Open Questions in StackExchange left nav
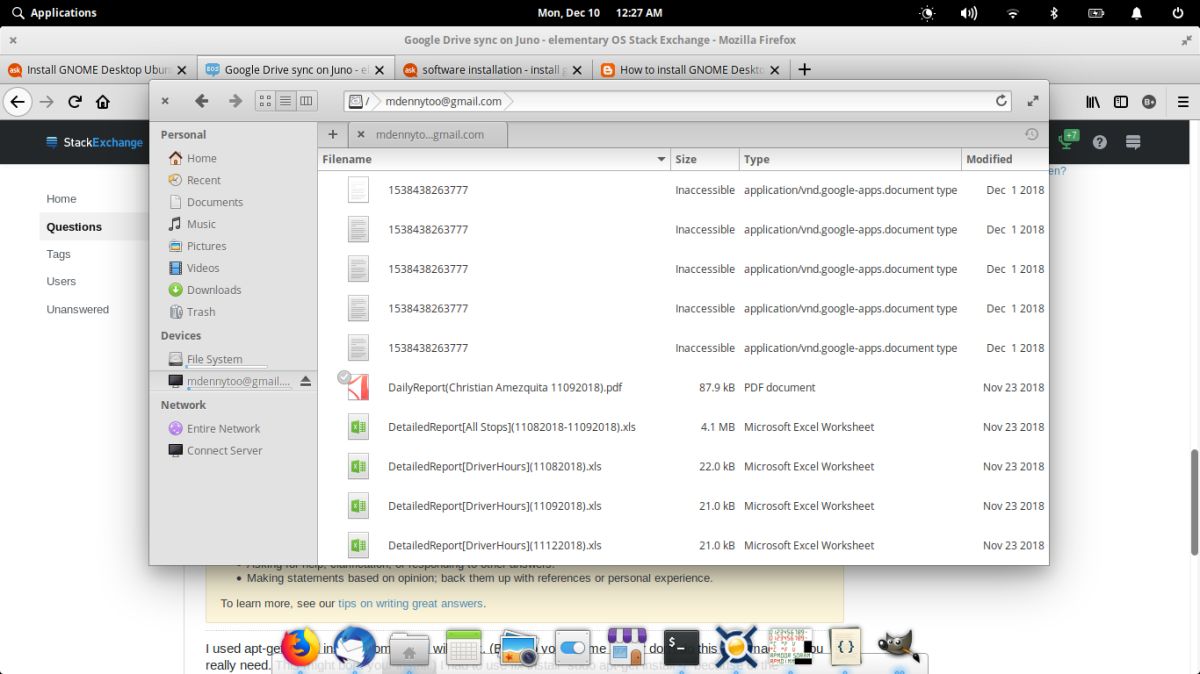Screen dimensions: 1200x674 (74, 227)
